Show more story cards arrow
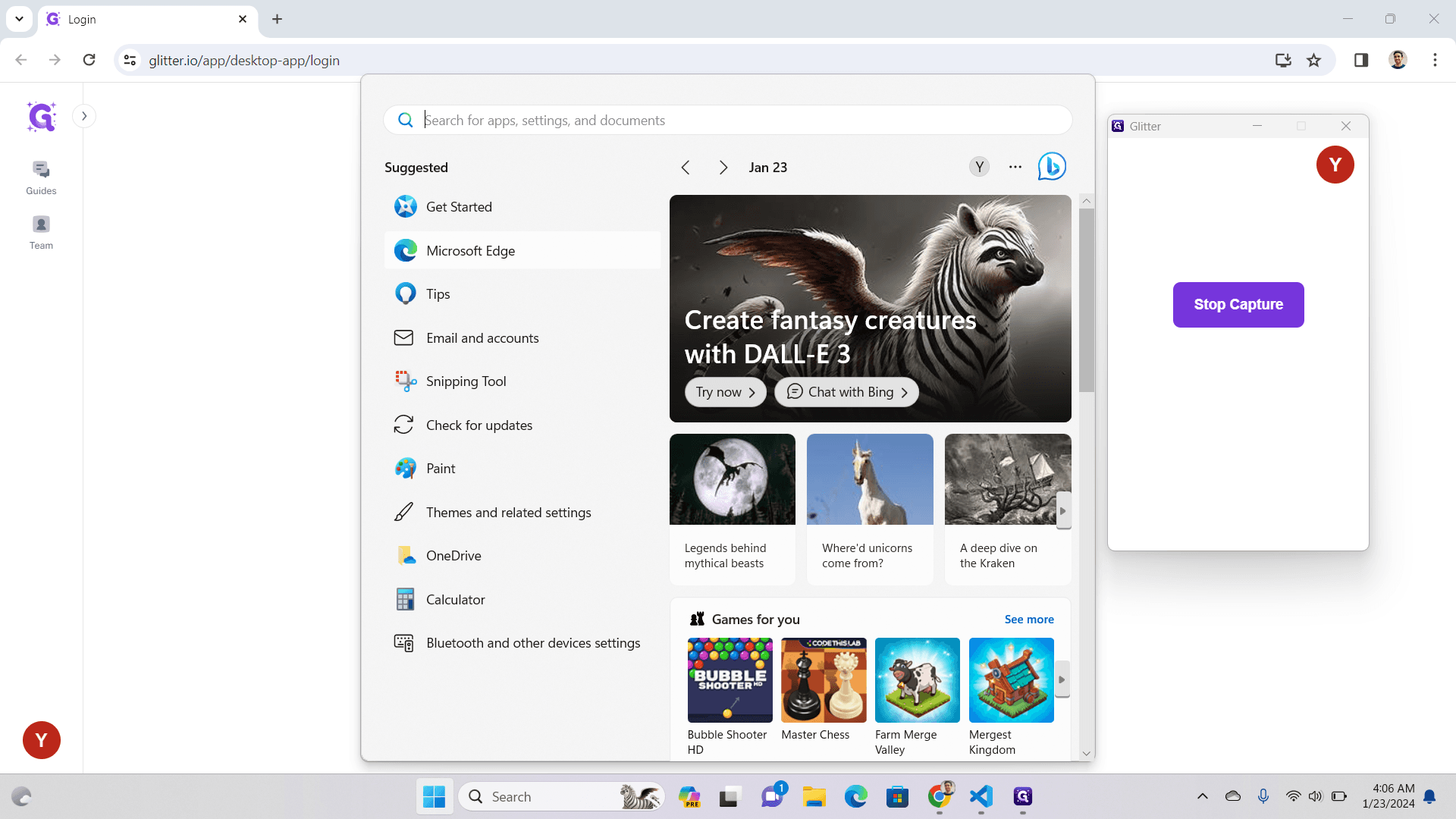1456x819 pixels. pos(1063,510)
